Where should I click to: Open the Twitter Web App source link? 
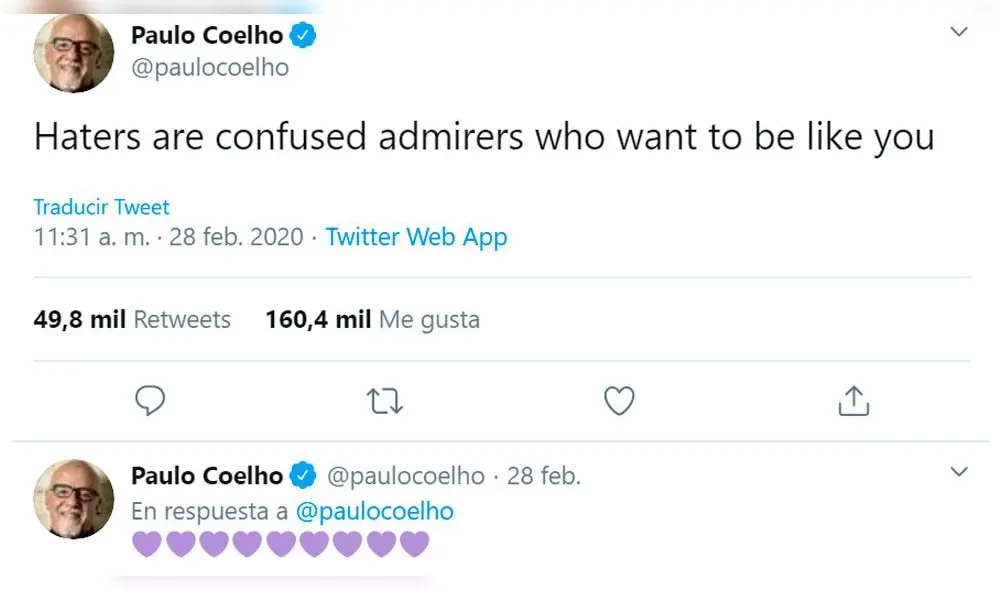[416, 237]
